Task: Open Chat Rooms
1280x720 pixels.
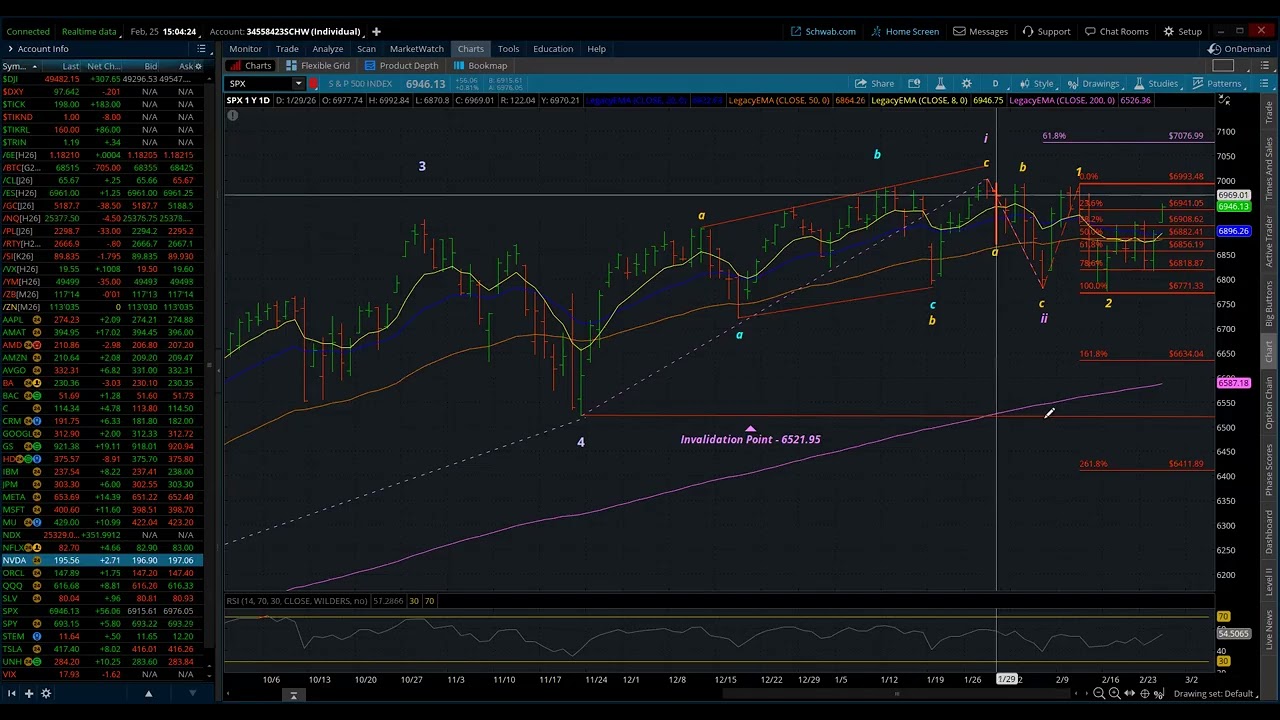Action: (x=1116, y=31)
